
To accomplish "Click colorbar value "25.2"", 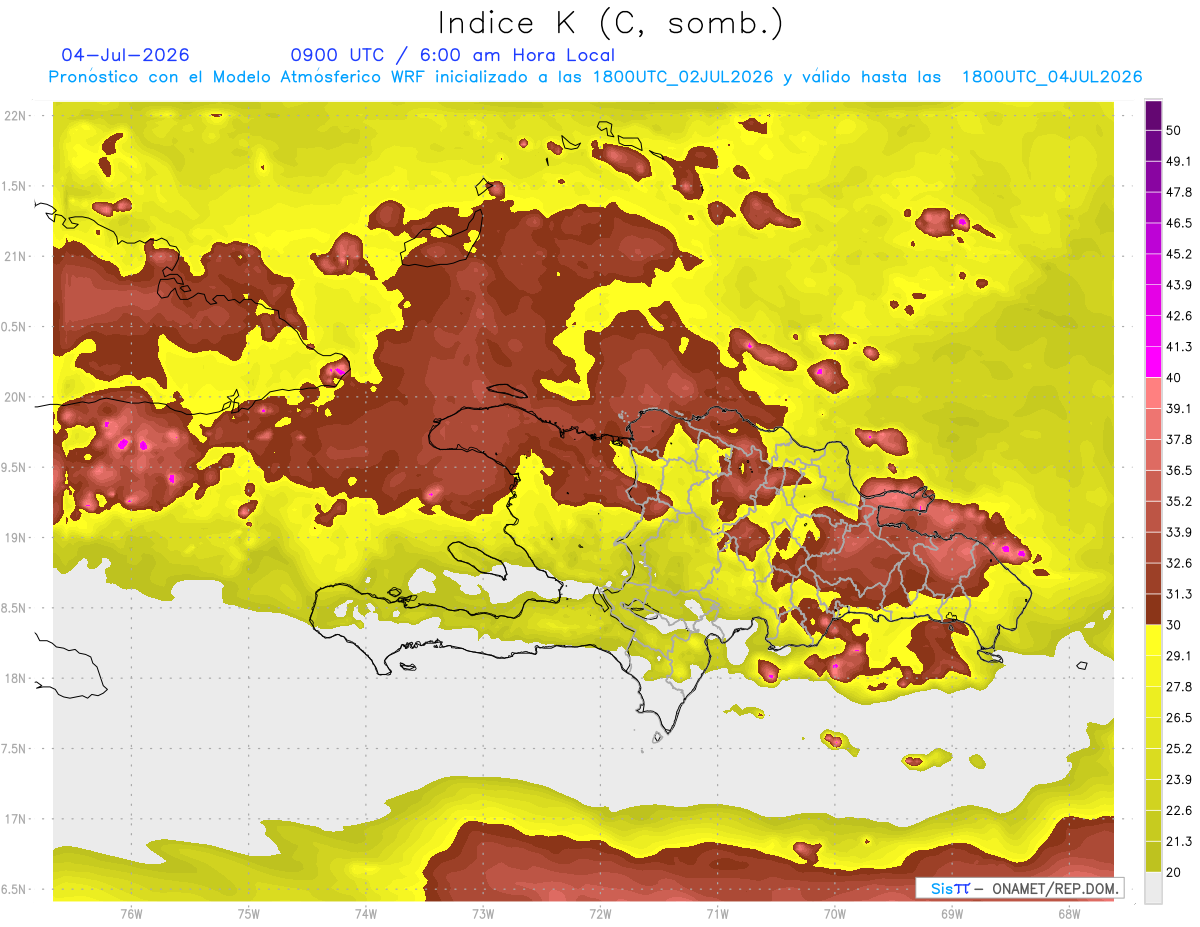I will tap(1178, 749).
